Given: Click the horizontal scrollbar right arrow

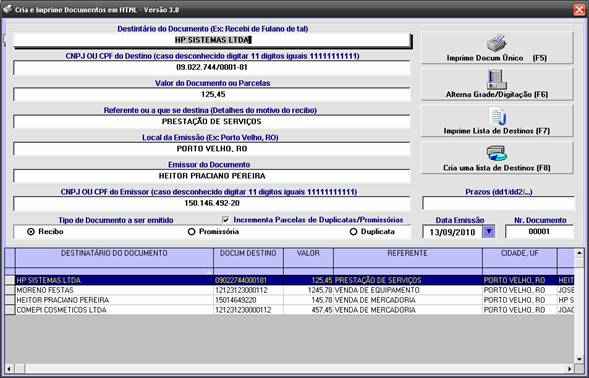Looking at the screenshot, I should tap(570, 369).
